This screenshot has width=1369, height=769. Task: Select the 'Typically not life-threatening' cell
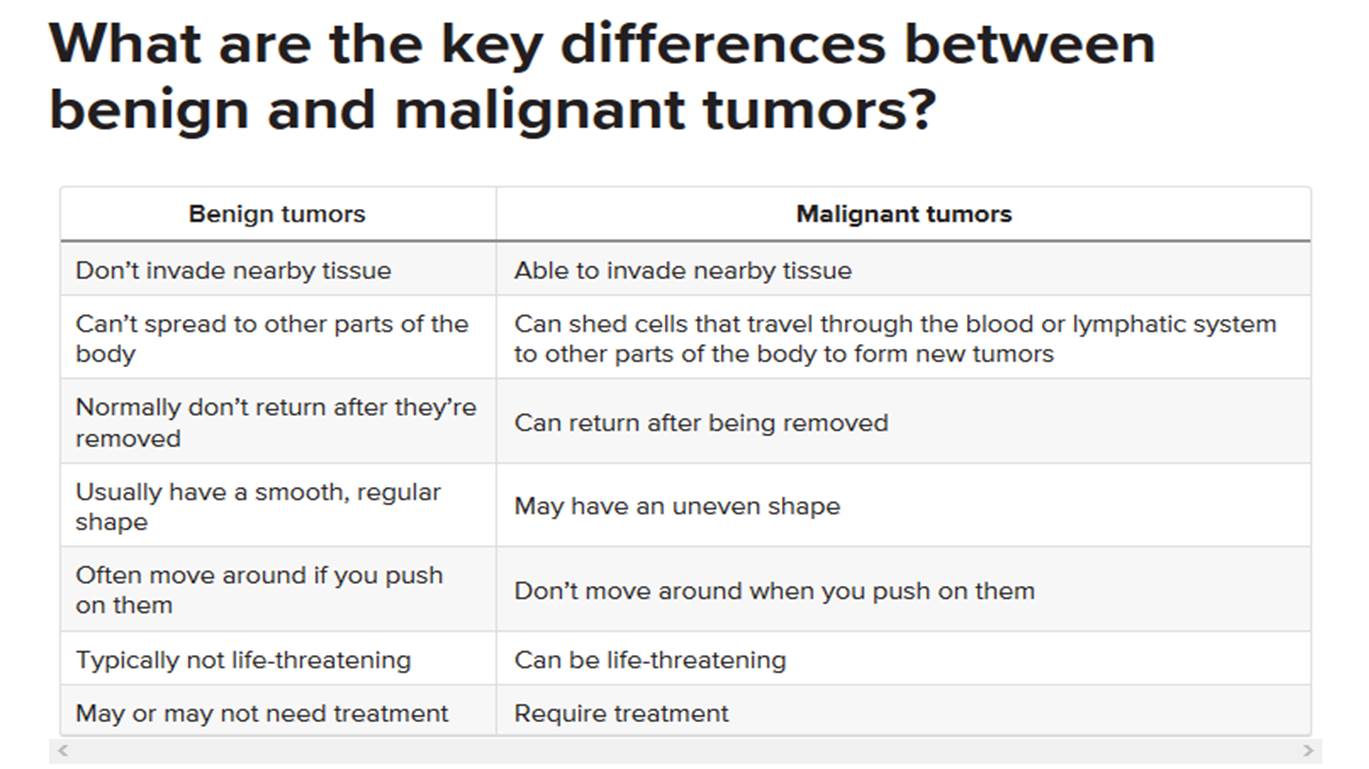coord(278,659)
